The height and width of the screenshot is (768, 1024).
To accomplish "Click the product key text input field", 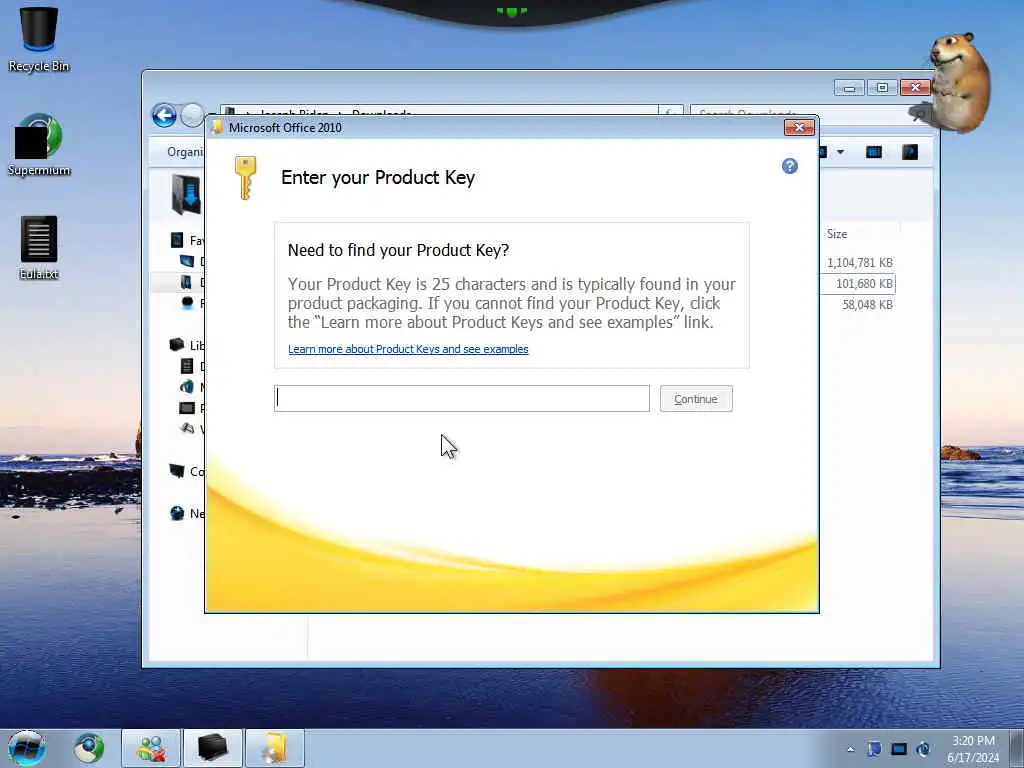I will click(x=462, y=398).
